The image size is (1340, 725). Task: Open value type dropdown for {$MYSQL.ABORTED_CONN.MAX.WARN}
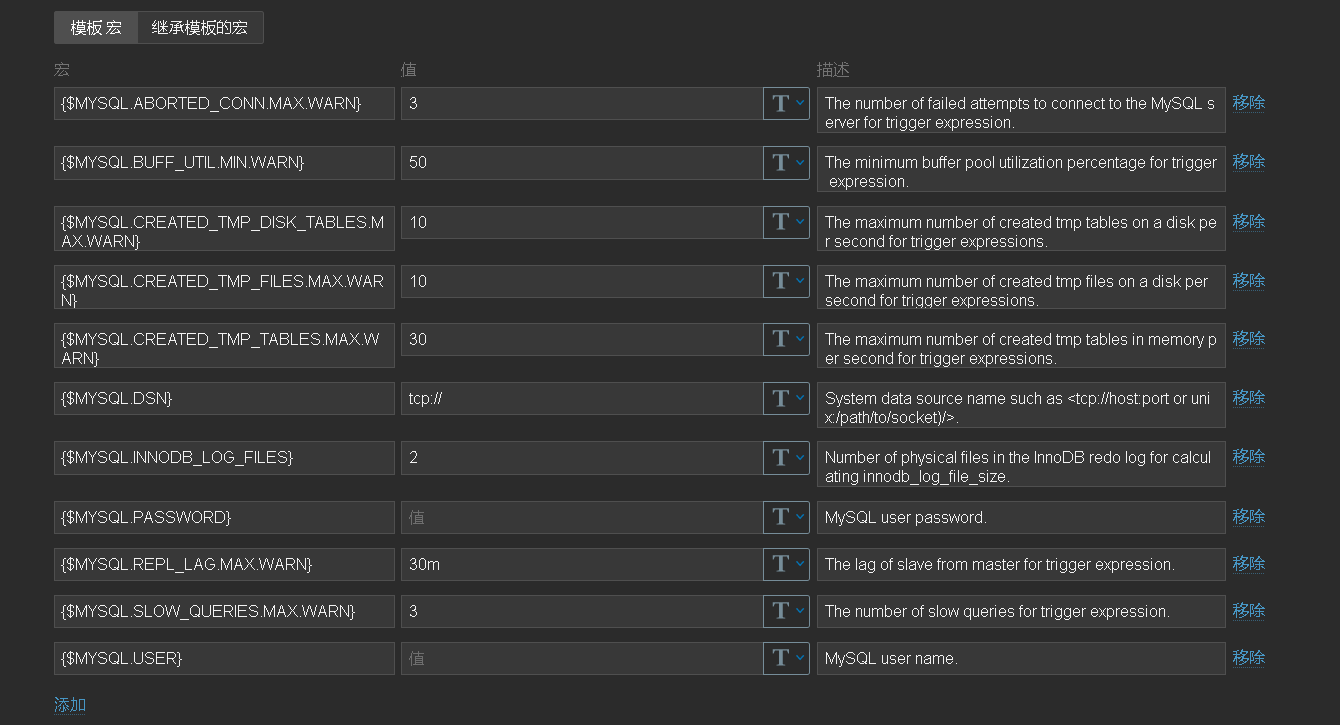786,104
